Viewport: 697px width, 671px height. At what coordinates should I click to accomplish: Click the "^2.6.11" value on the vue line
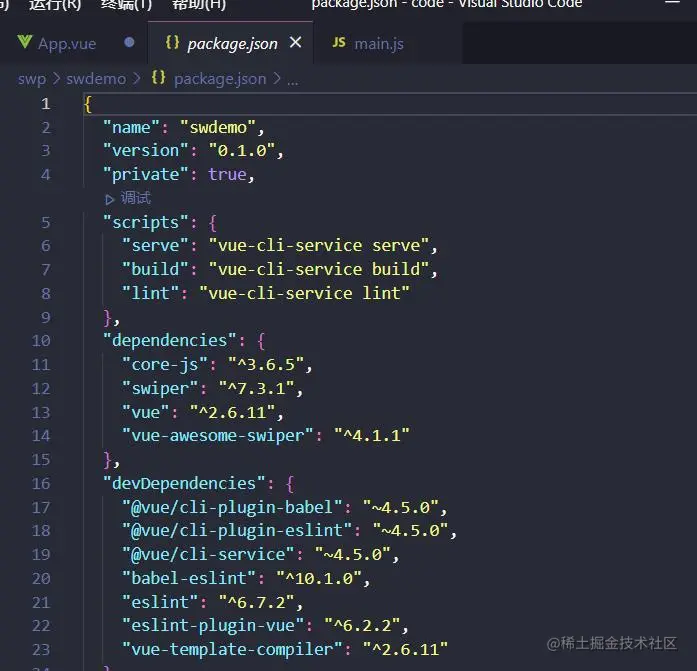232,412
